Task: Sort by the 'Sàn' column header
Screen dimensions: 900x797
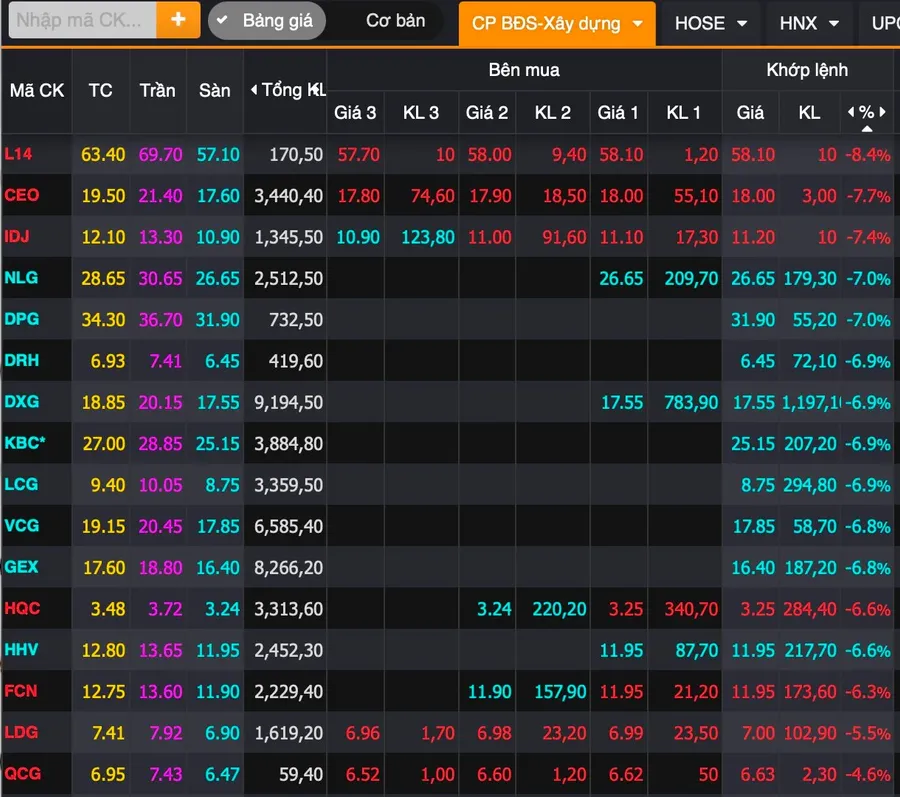Action: click(215, 90)
